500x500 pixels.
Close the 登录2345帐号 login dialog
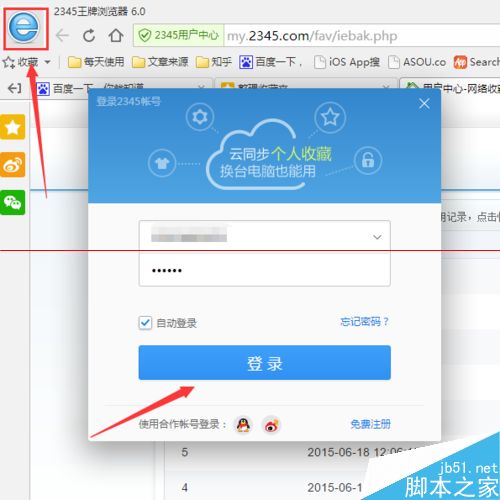424,104
